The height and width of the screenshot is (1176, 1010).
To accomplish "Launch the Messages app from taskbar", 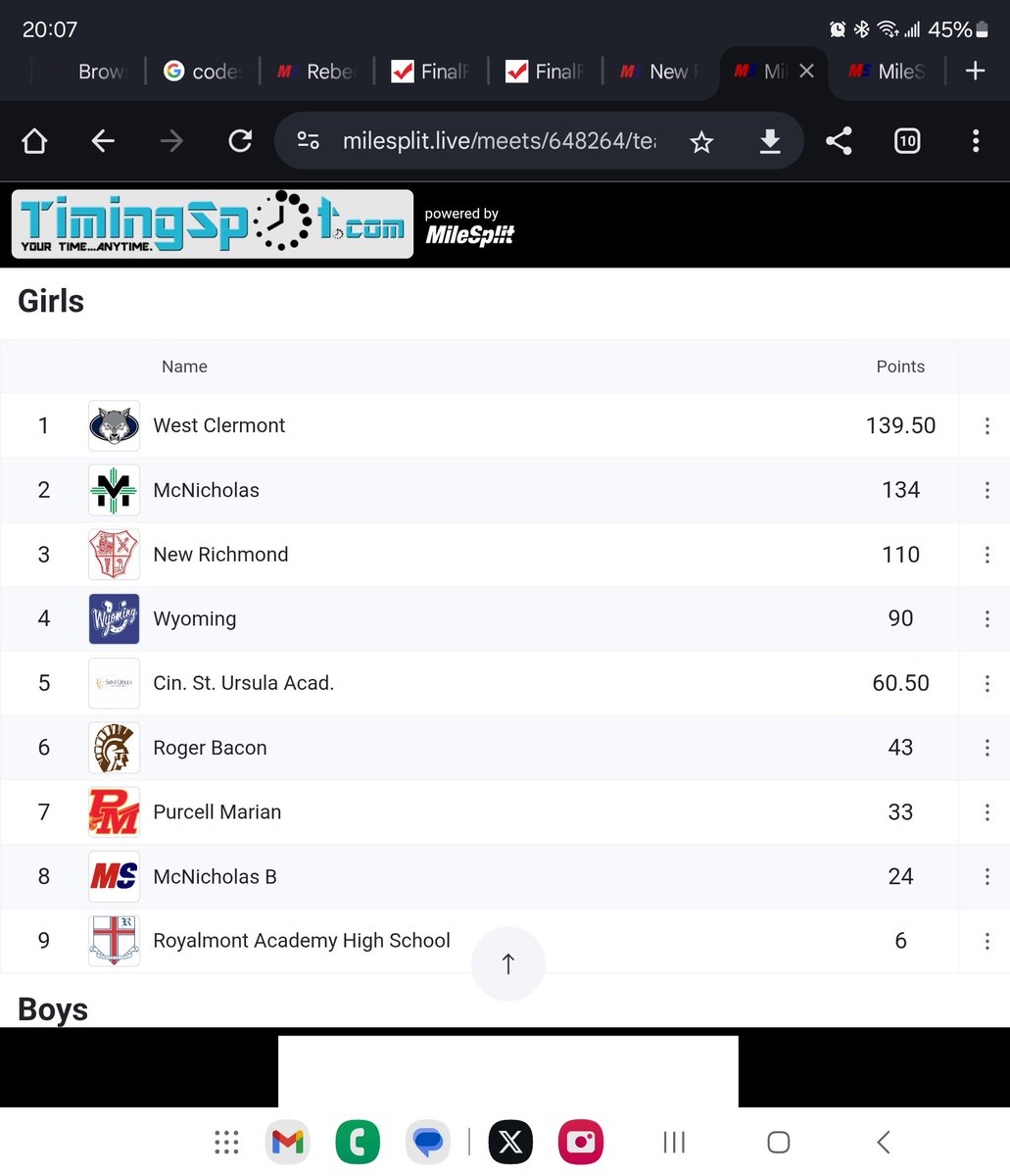I will tap(427, 1142).
